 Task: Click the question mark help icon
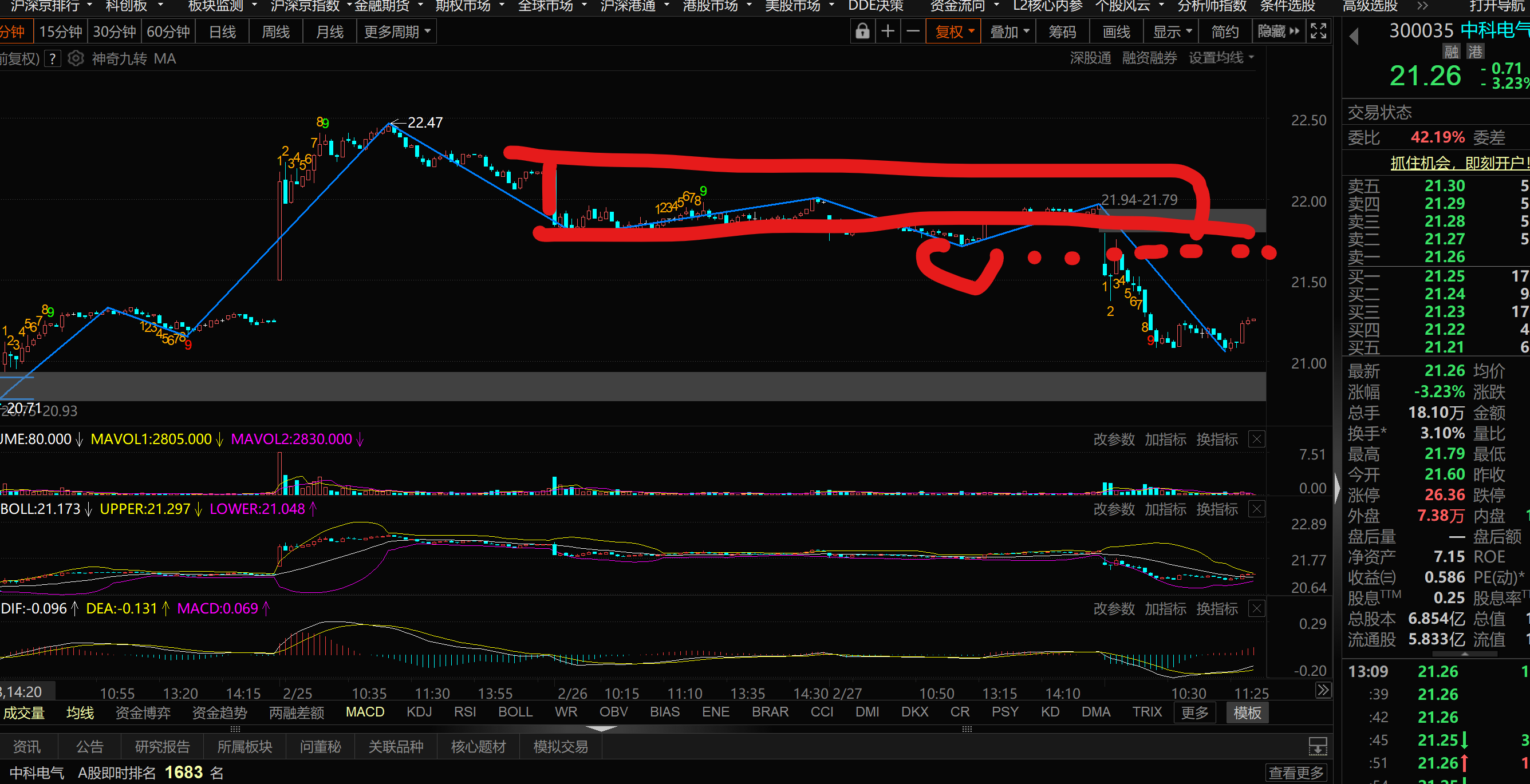pos(53,59)
